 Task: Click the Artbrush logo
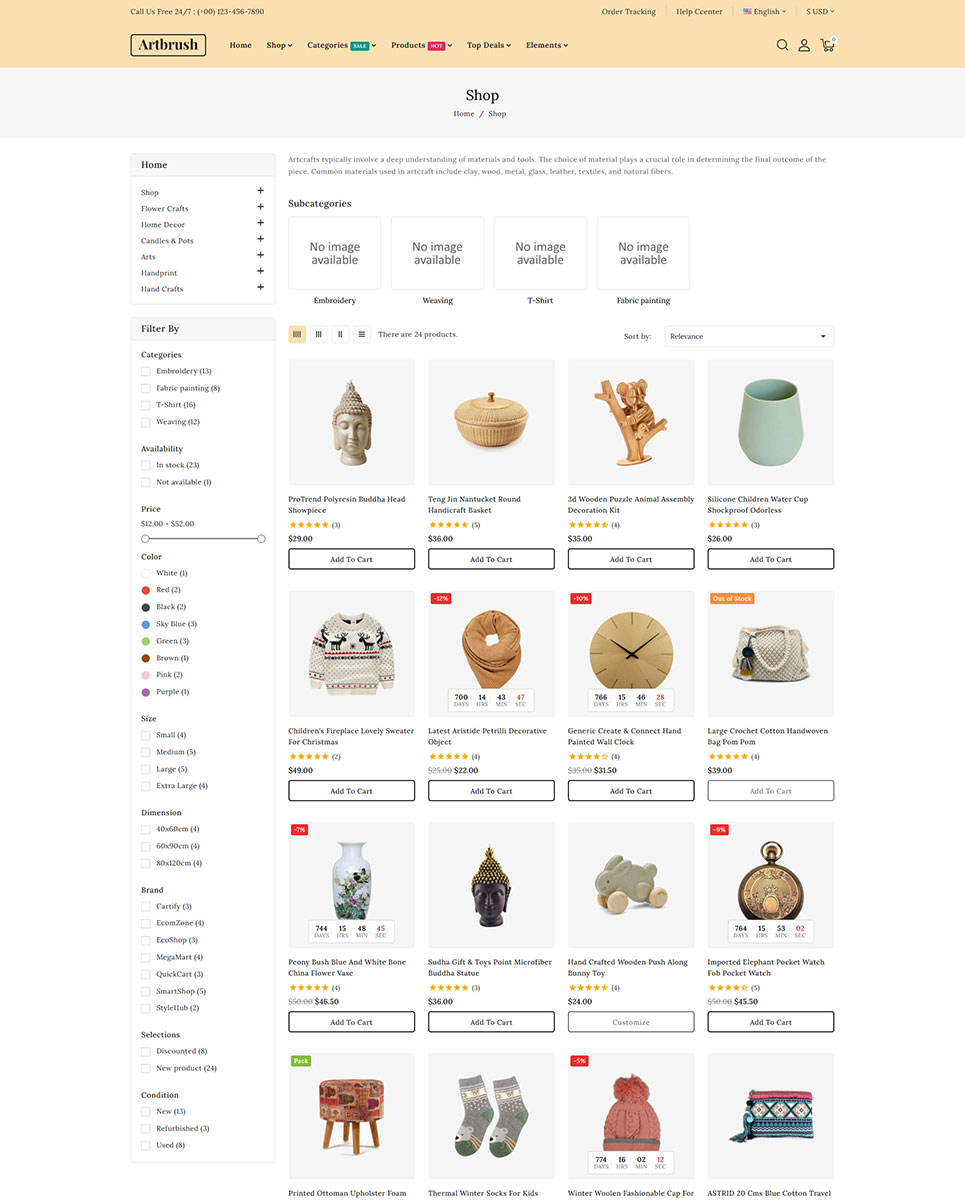tap(168, 45)
